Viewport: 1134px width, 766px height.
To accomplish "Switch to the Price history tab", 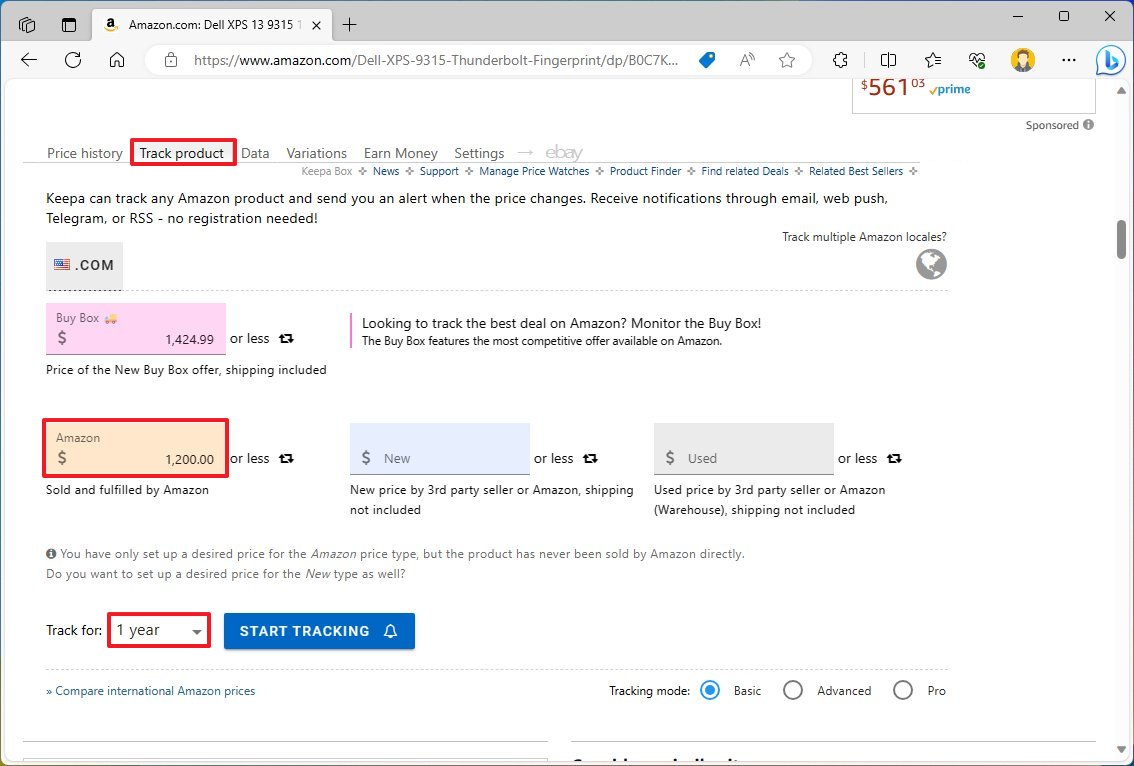I will coord(85,153).
